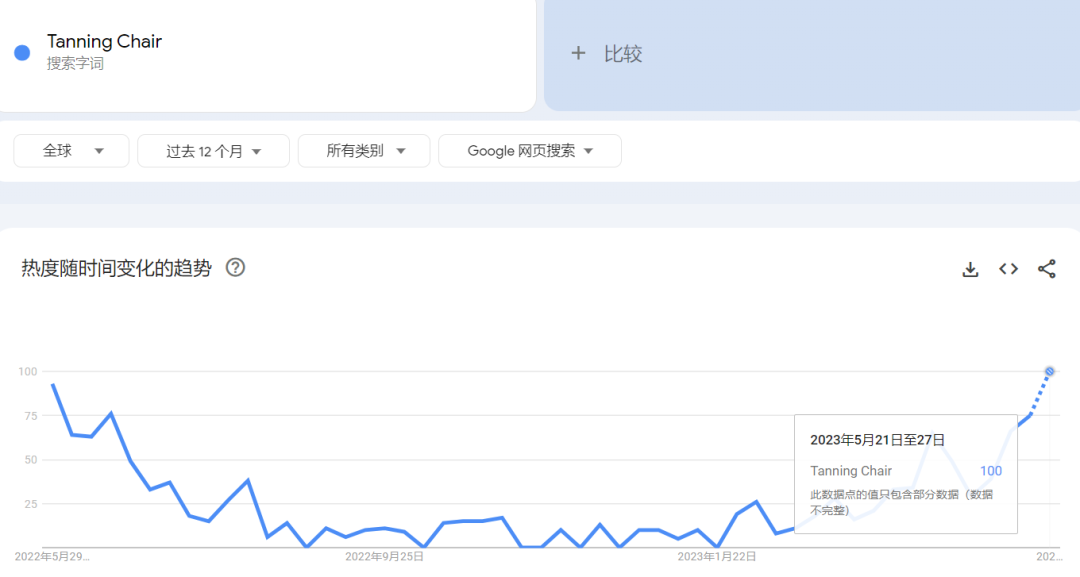Click the highlighted peak data point at 100
1080x577 pixels.
tap(1050, 371)
